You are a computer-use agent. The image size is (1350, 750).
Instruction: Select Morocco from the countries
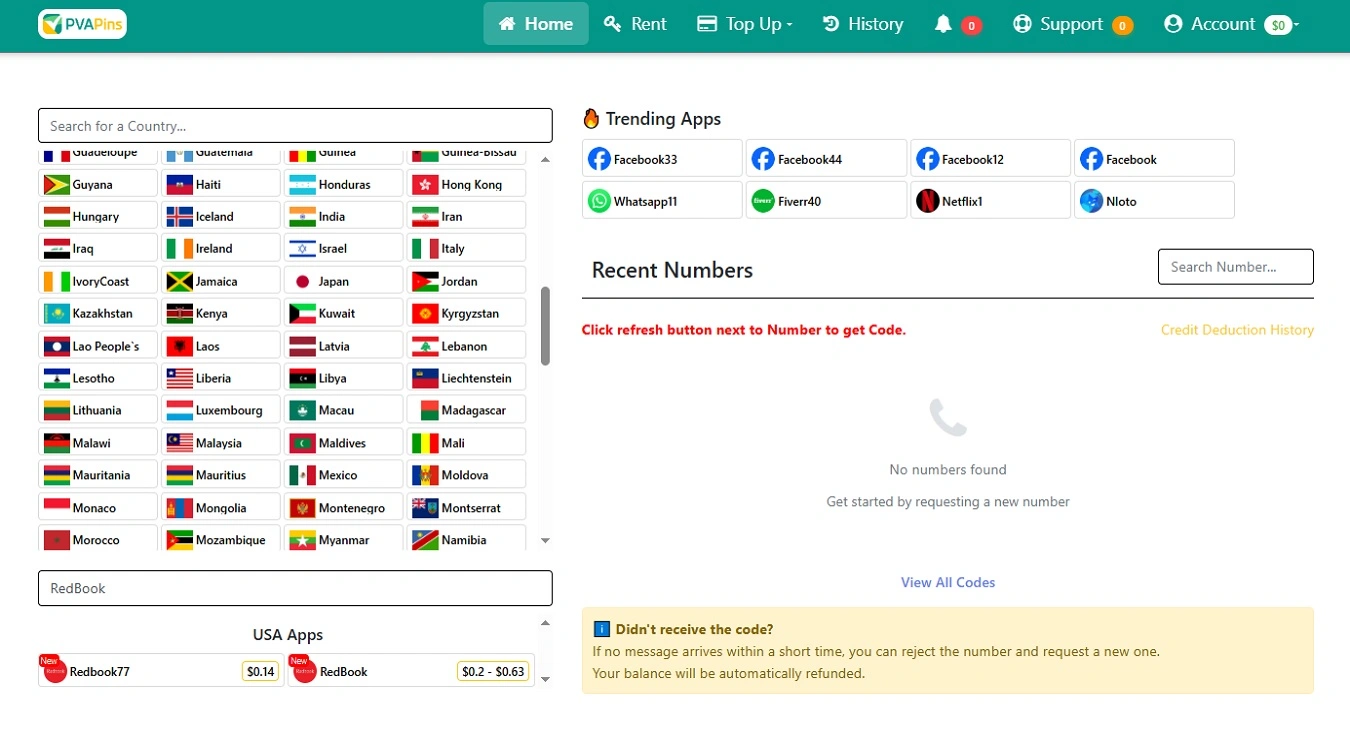pyautogui.click(x=98, y=539)
